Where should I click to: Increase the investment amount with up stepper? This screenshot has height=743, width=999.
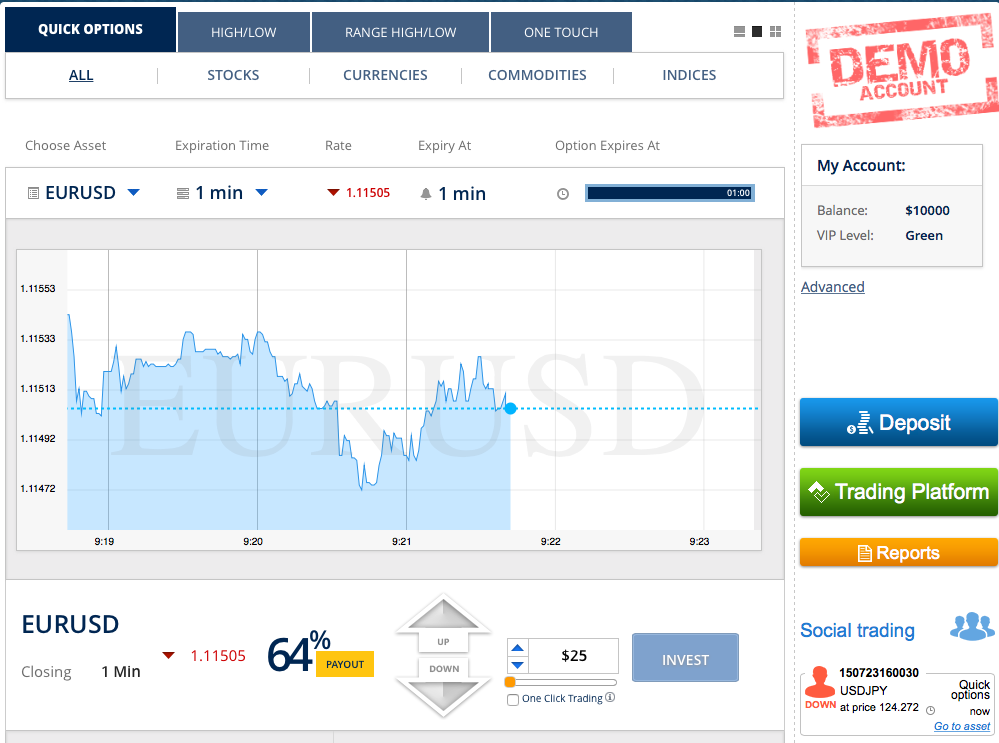517,648
